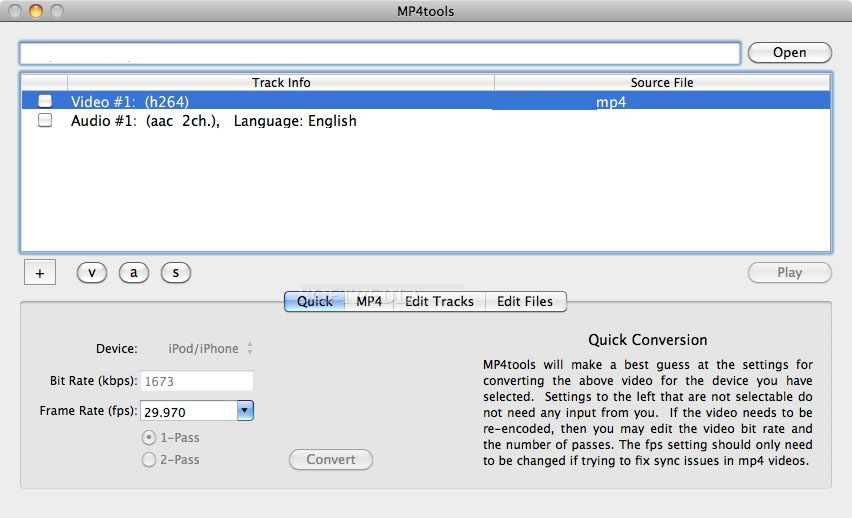Image resolution: width=852 pixels, height=518 pixels.
Task: Select the Video #1: (h264) row
Action: pos(426,101)
